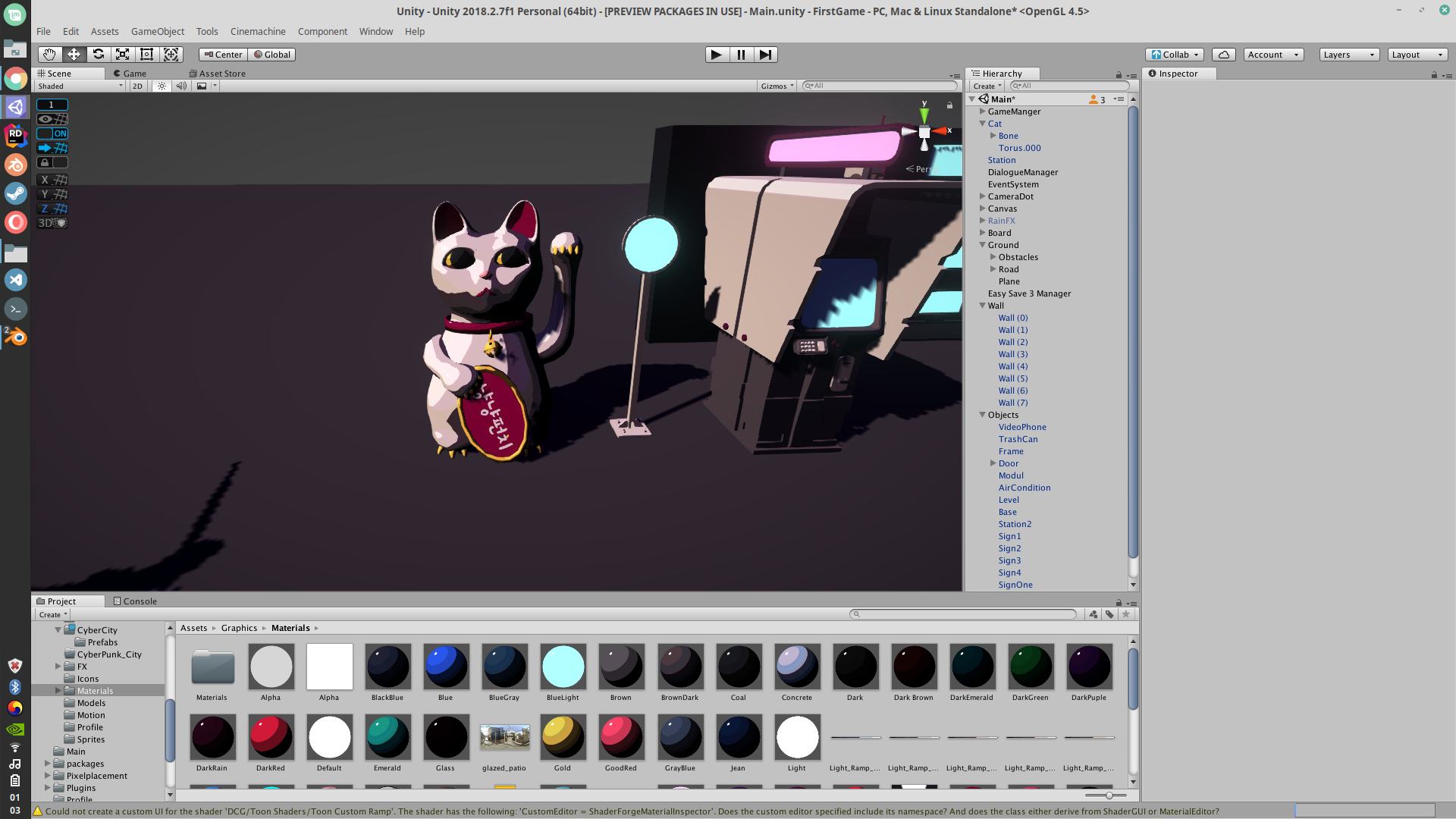Select the BlueLight material thumbnail
The width and height of the screenshot is (1456, 819).
tap(563, 667)
